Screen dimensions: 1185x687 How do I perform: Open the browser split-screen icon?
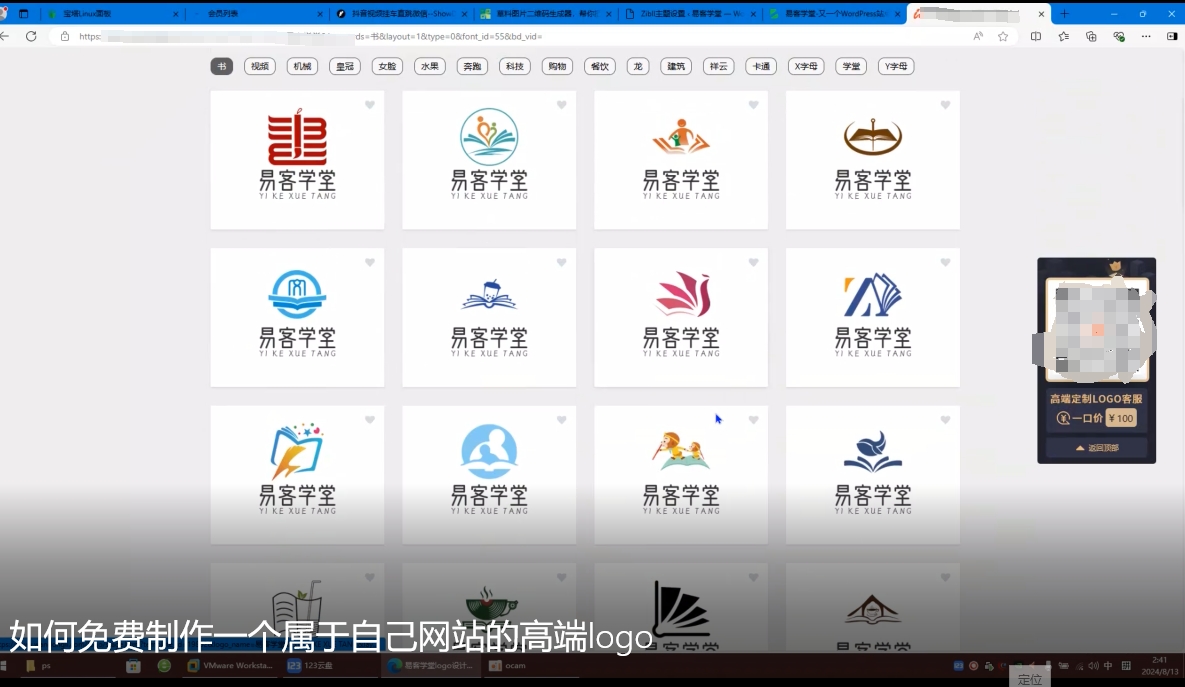pyautogui.click(x=1035, y=36)
